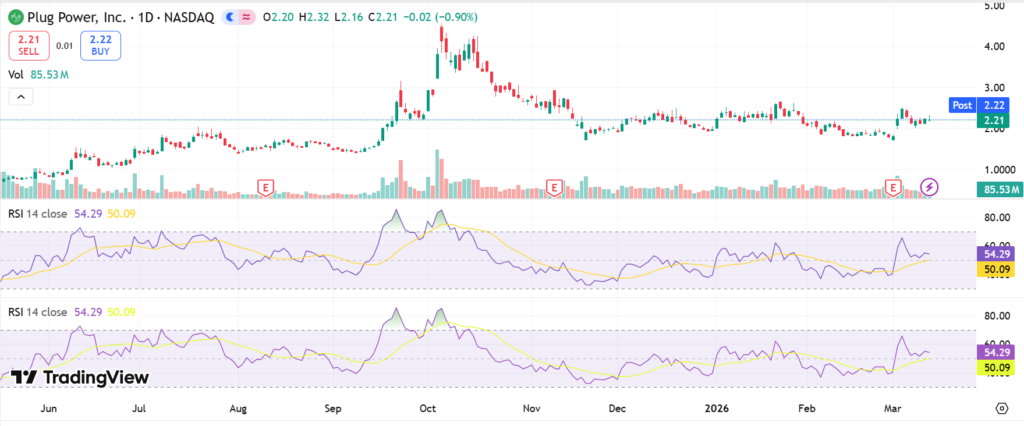The width and height of the screenshot is (1024, 426).
Task: Click the pink approximate-sign data status icon
Action: (246, 17)
